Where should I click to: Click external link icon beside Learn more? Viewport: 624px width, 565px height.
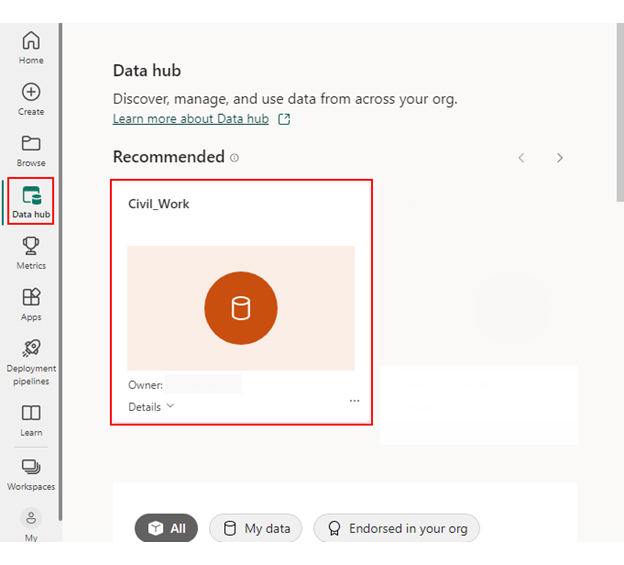click(x=284, y=119)
